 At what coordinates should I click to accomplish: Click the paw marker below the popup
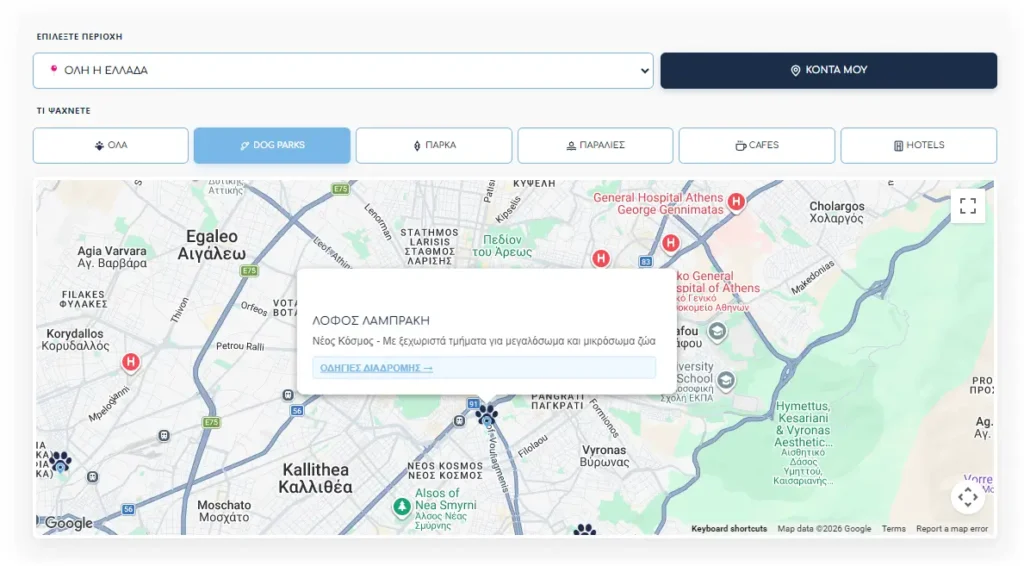(487, 415)
